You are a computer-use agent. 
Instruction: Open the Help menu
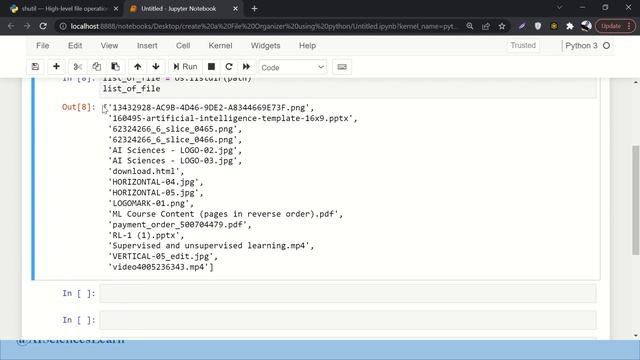click(x=307, y=46)
